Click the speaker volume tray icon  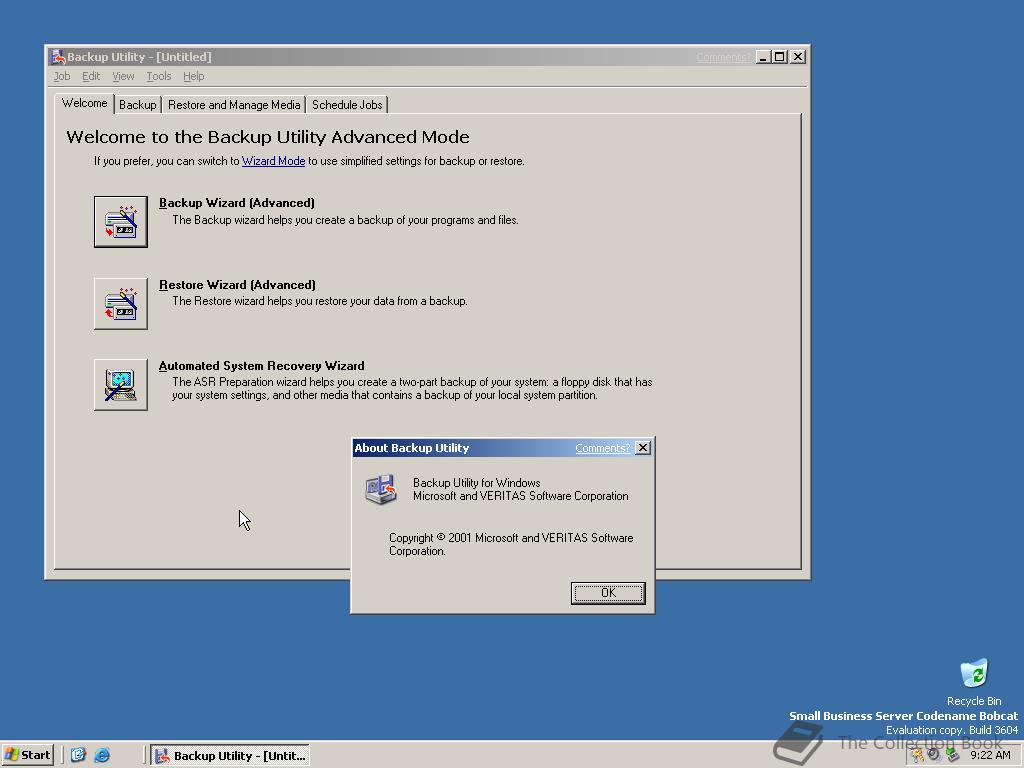[x=935, y=755]
